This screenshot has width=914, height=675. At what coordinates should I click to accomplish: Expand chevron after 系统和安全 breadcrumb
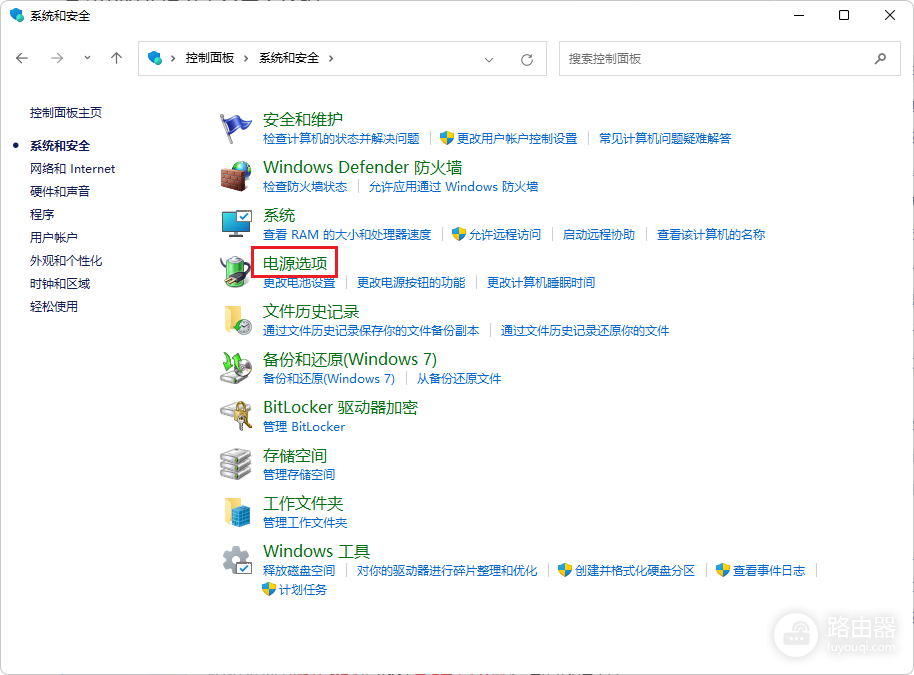[331, 58]
